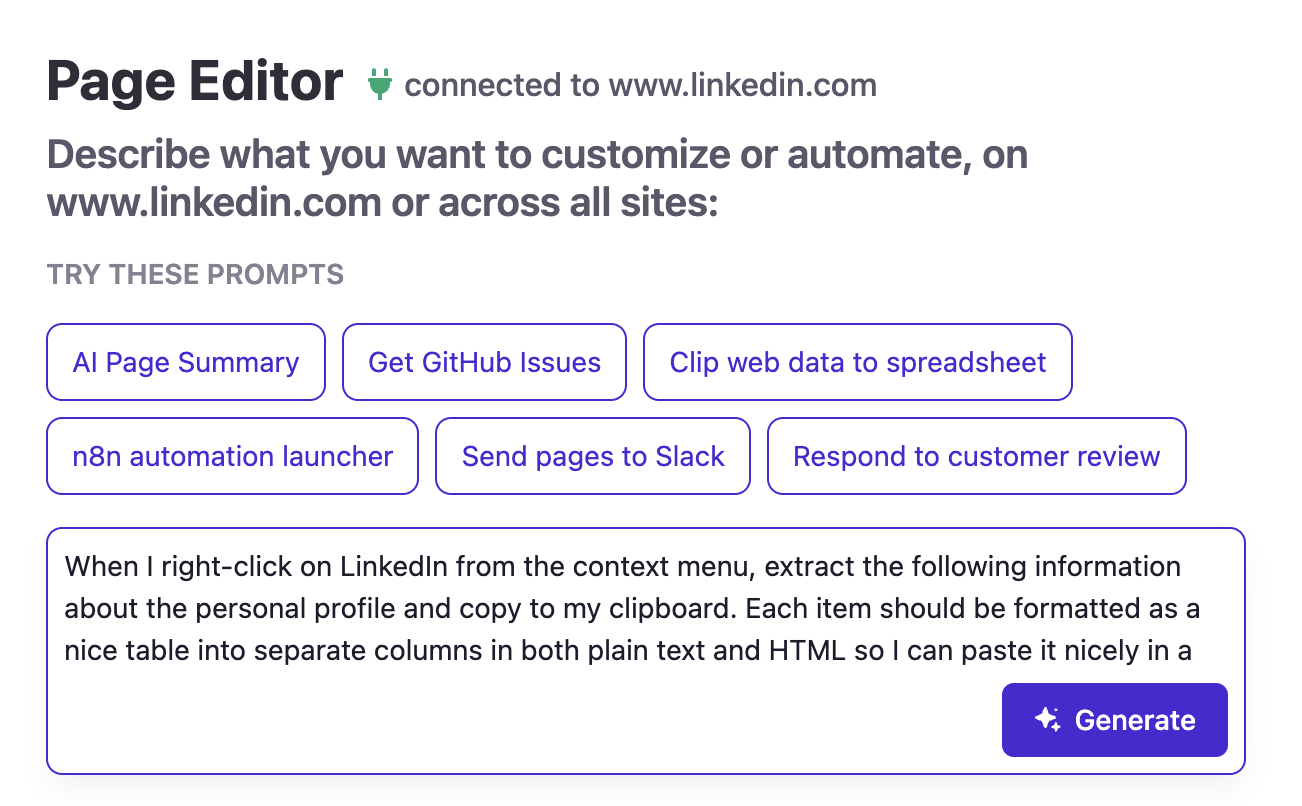
Task: Click the "Page Editor" title
Action: coord(195,82)
